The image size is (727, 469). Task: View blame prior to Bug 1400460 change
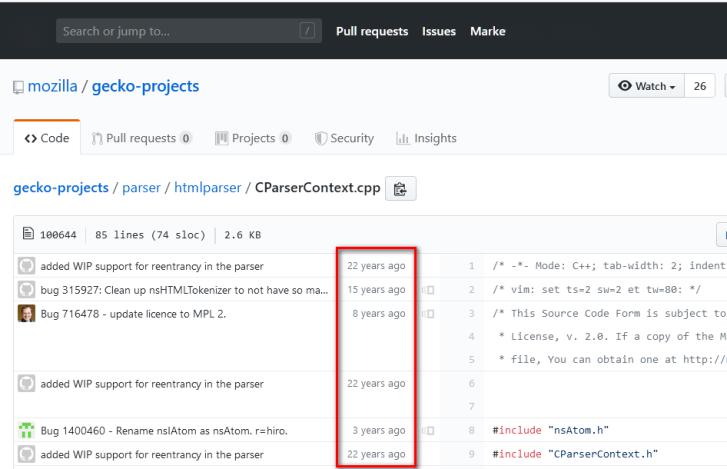pyautogui.click(x=428, y=431)
